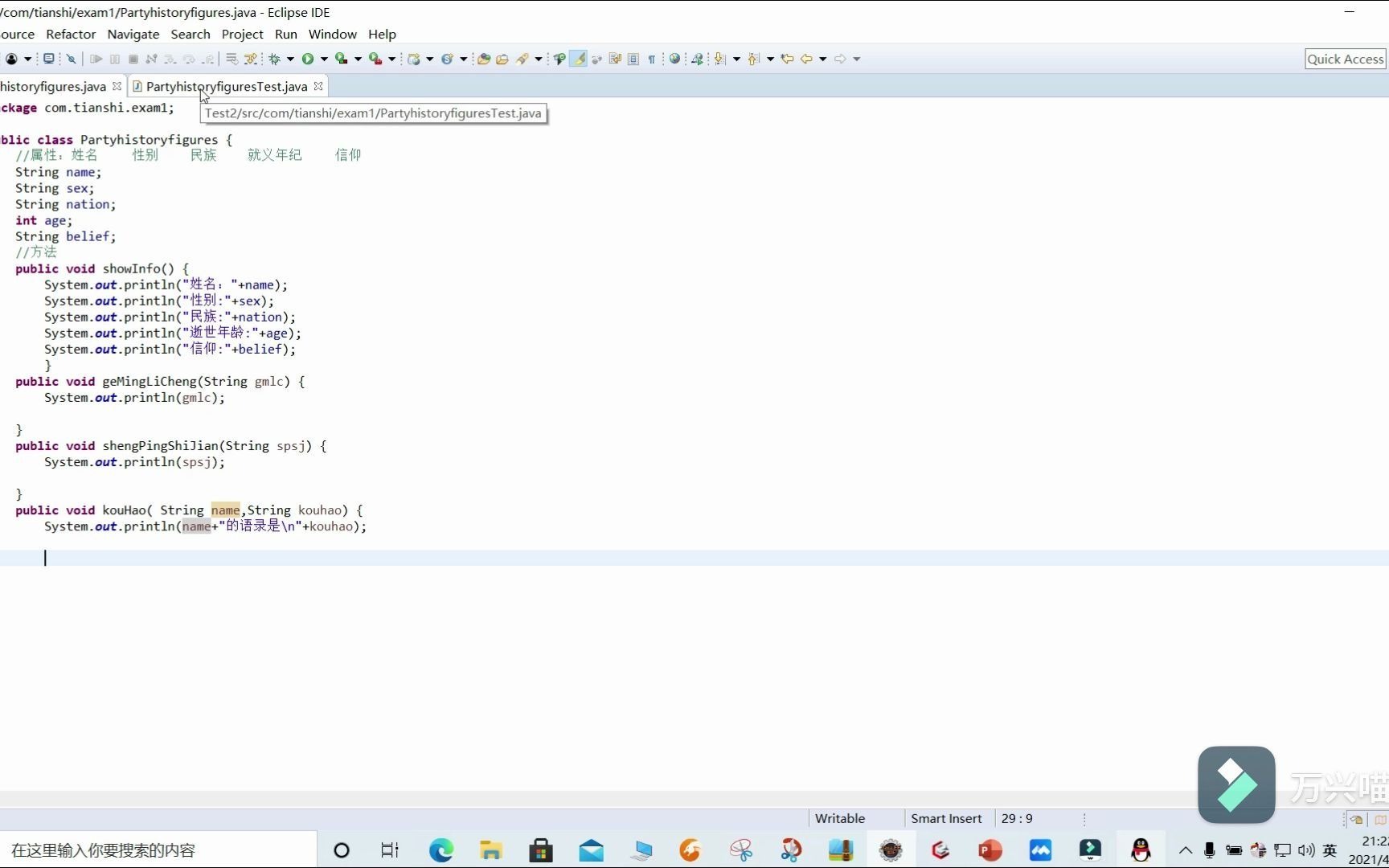
Task: Click the Back navigation yellow arrow
Action: coord(806,59)
